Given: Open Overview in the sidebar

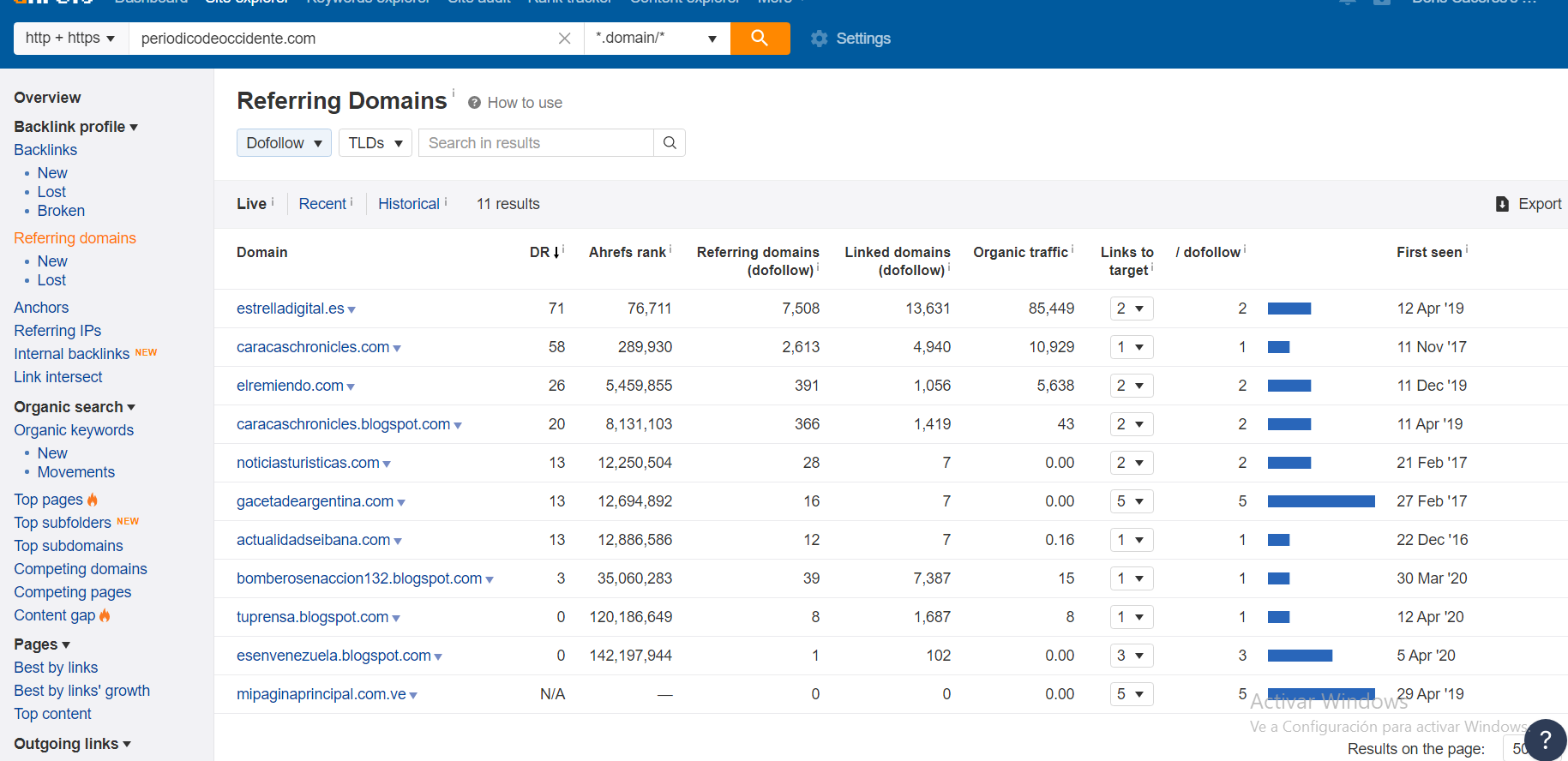Looking at the screenshot, I should coord(47,98).
